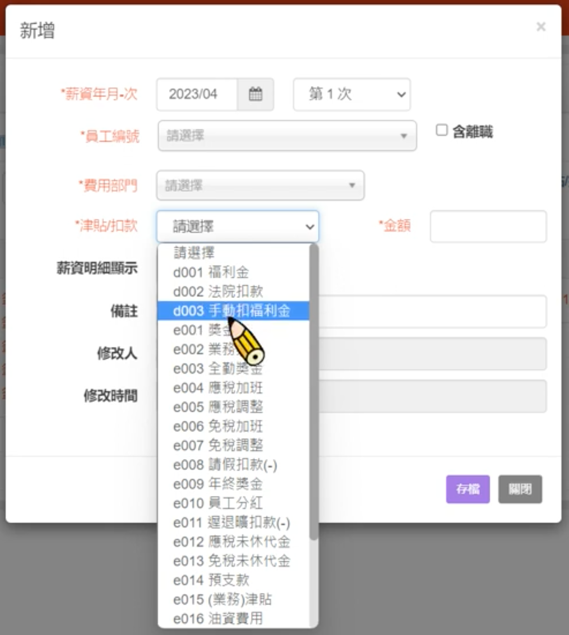Click the 存檔 save button
Viewport: 569px width, 635px height.
pyautogui.click(x=468, y=489)
